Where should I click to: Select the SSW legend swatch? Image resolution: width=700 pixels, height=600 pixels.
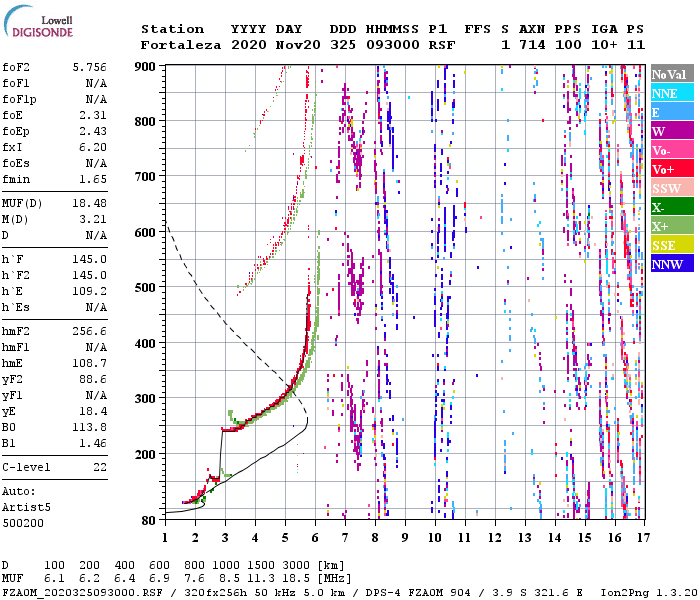672,188
